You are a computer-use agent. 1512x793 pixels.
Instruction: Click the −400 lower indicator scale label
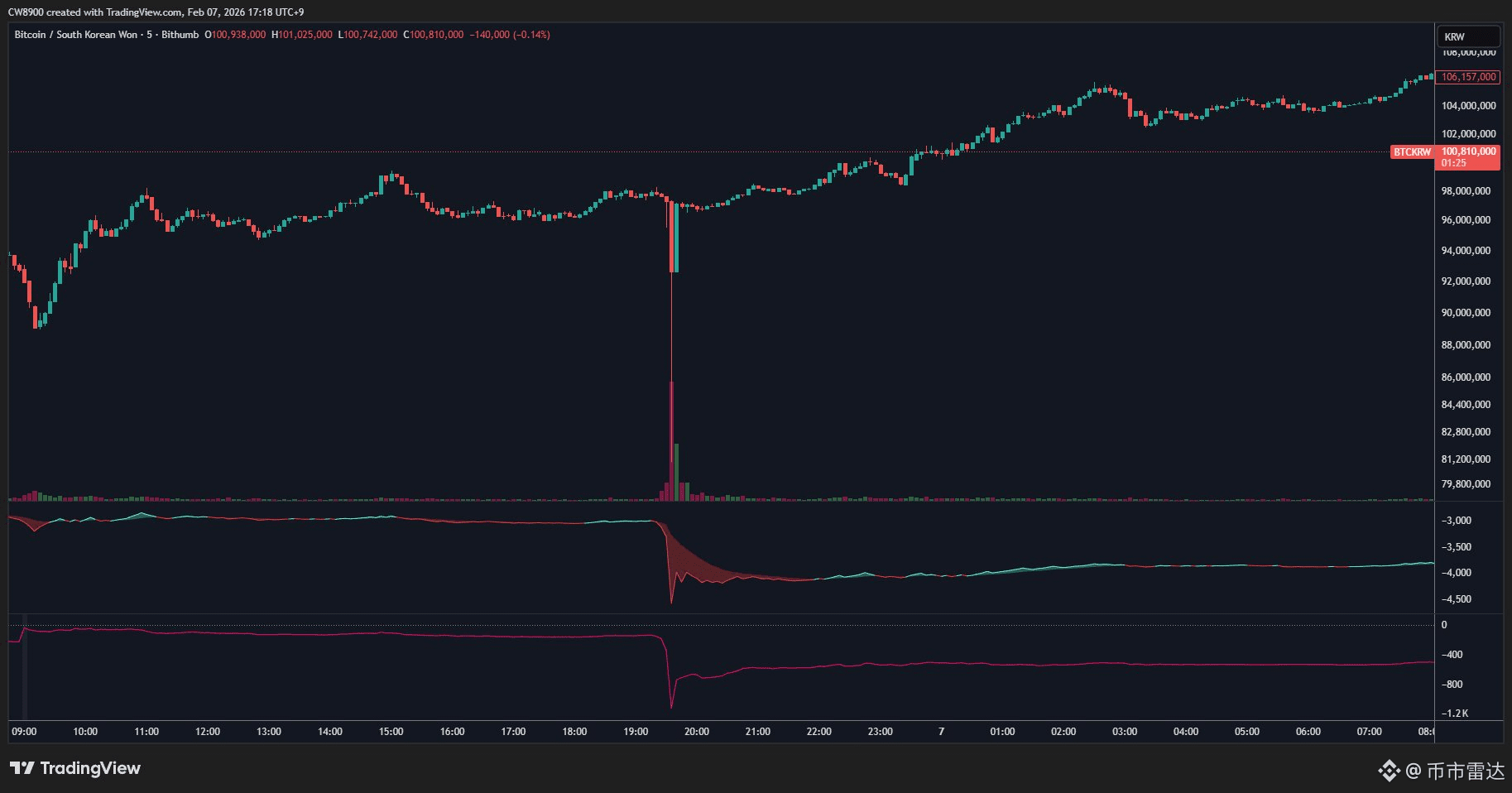click(x=1452, y=655)
